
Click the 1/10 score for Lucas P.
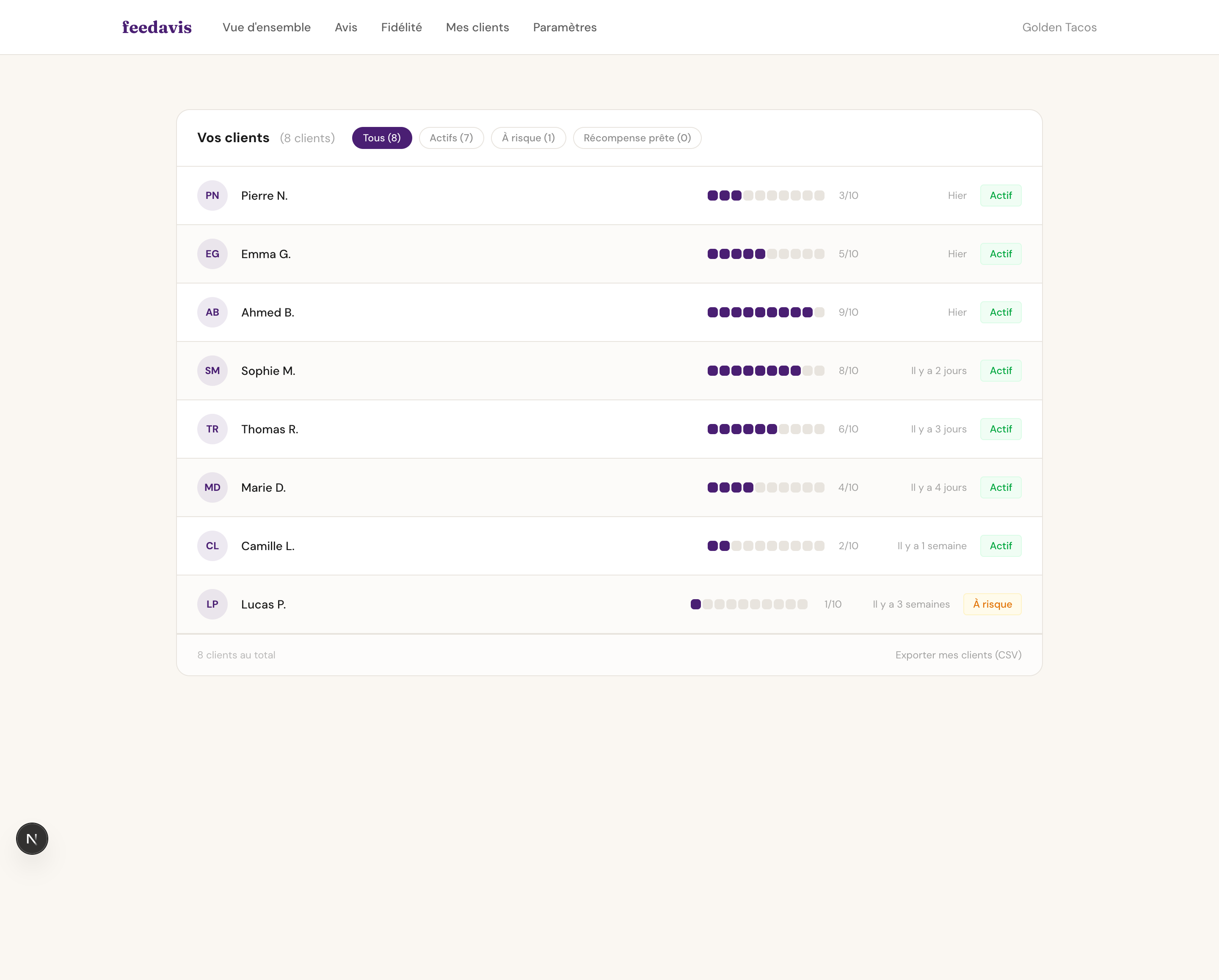(x=833, y=604)
